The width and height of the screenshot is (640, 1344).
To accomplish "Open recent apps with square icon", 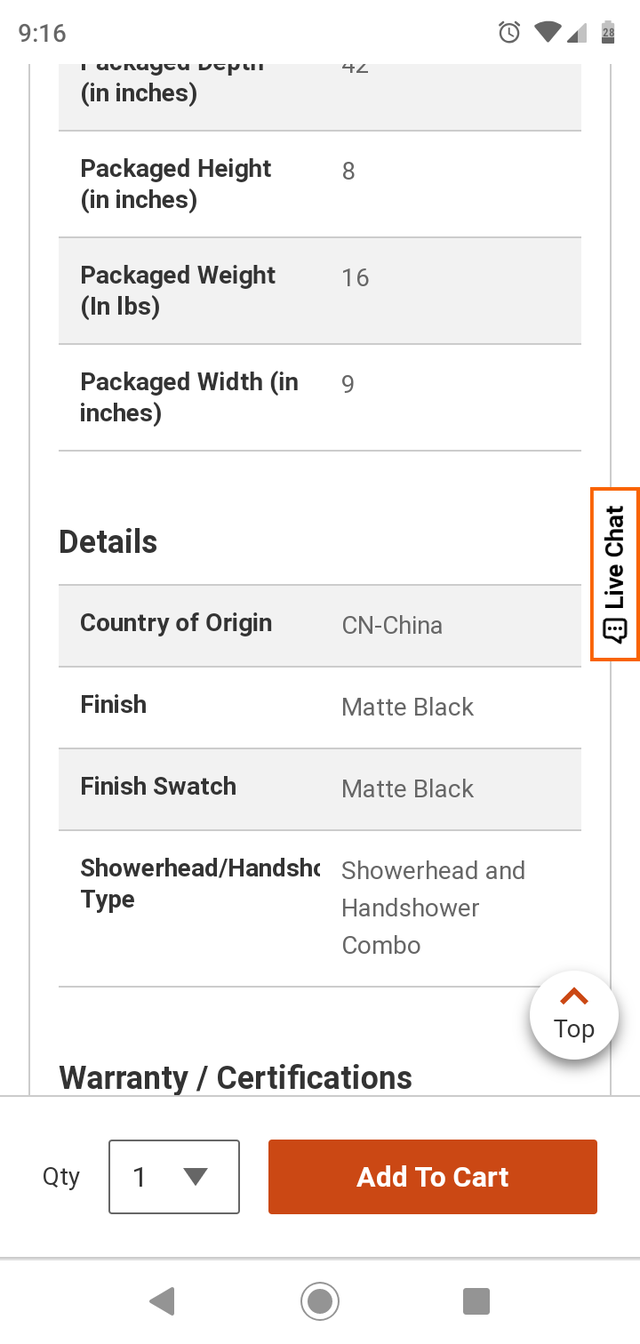I will [x=476, y=1301].
